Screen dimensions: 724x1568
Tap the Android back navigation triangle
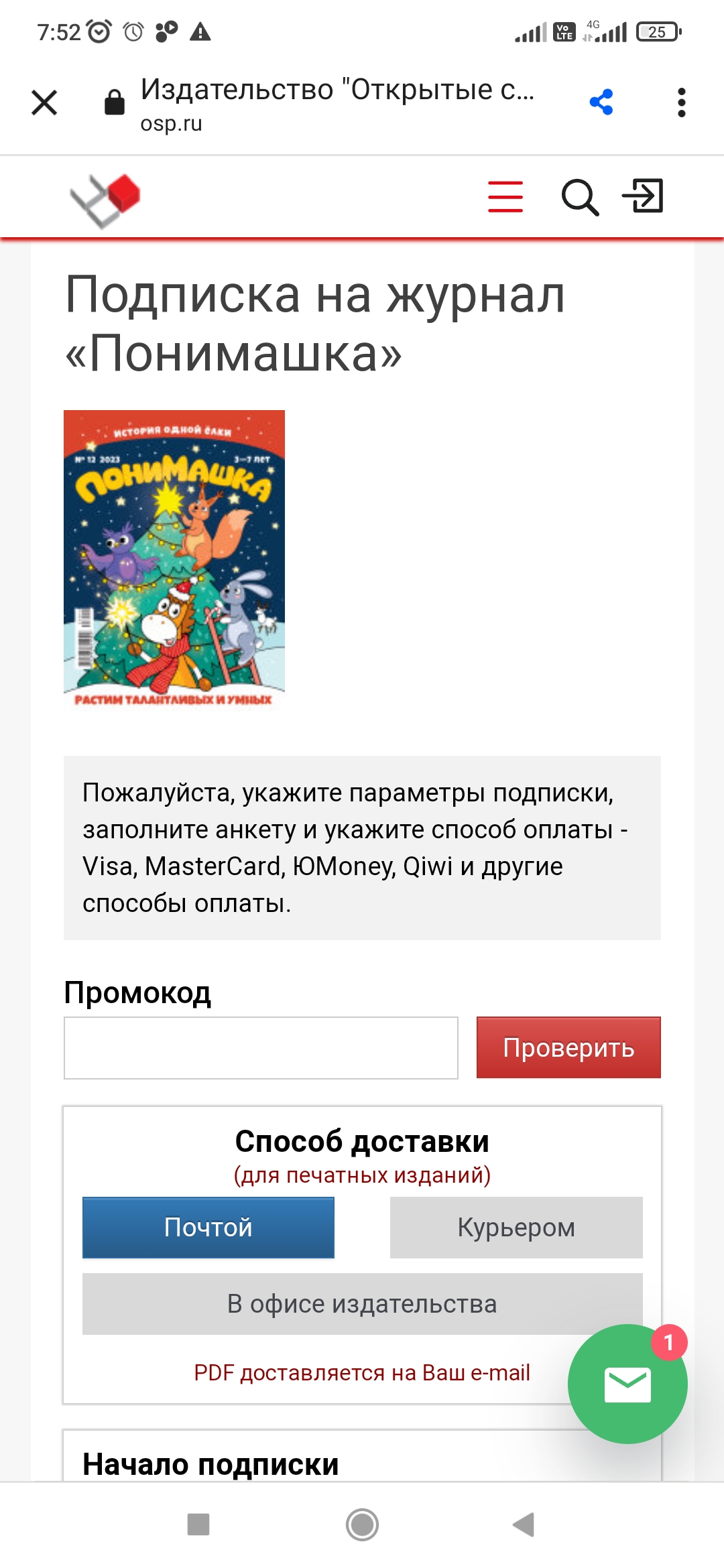pyautogui.click(x=524, y=1525)
